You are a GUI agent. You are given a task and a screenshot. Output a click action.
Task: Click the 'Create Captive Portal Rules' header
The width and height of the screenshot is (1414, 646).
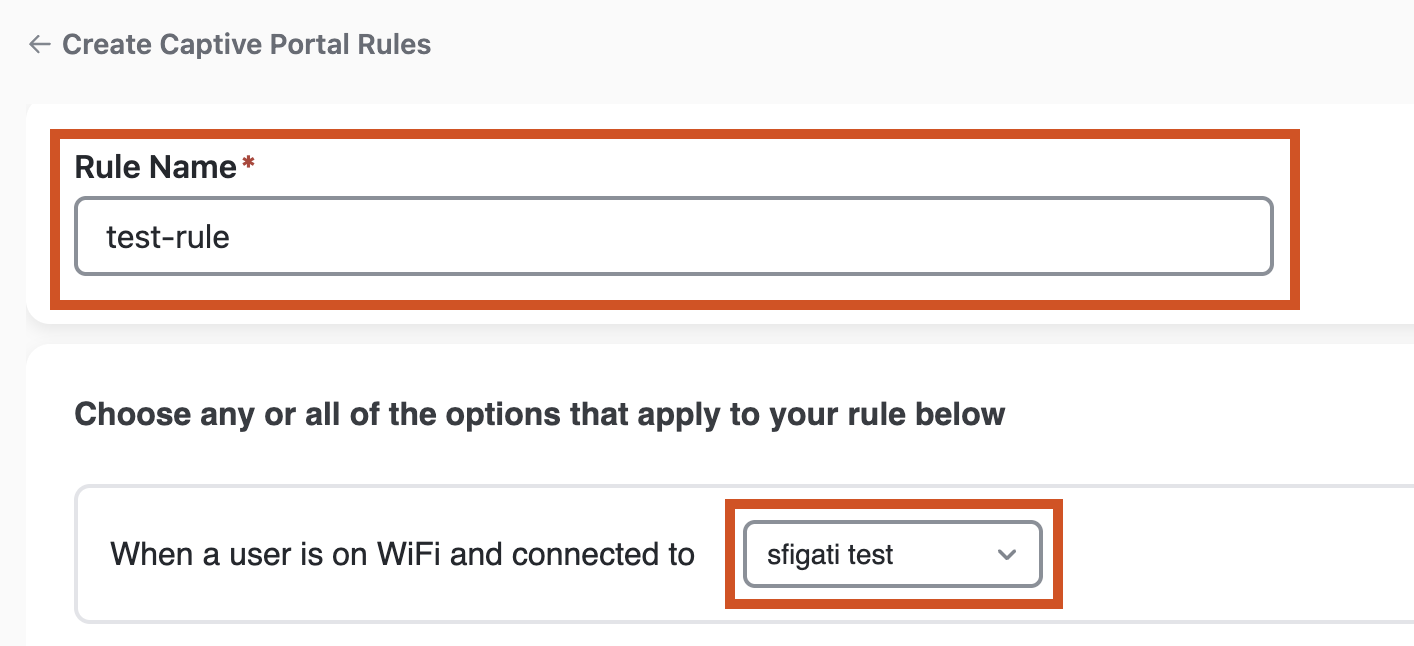tap(246, 44)
